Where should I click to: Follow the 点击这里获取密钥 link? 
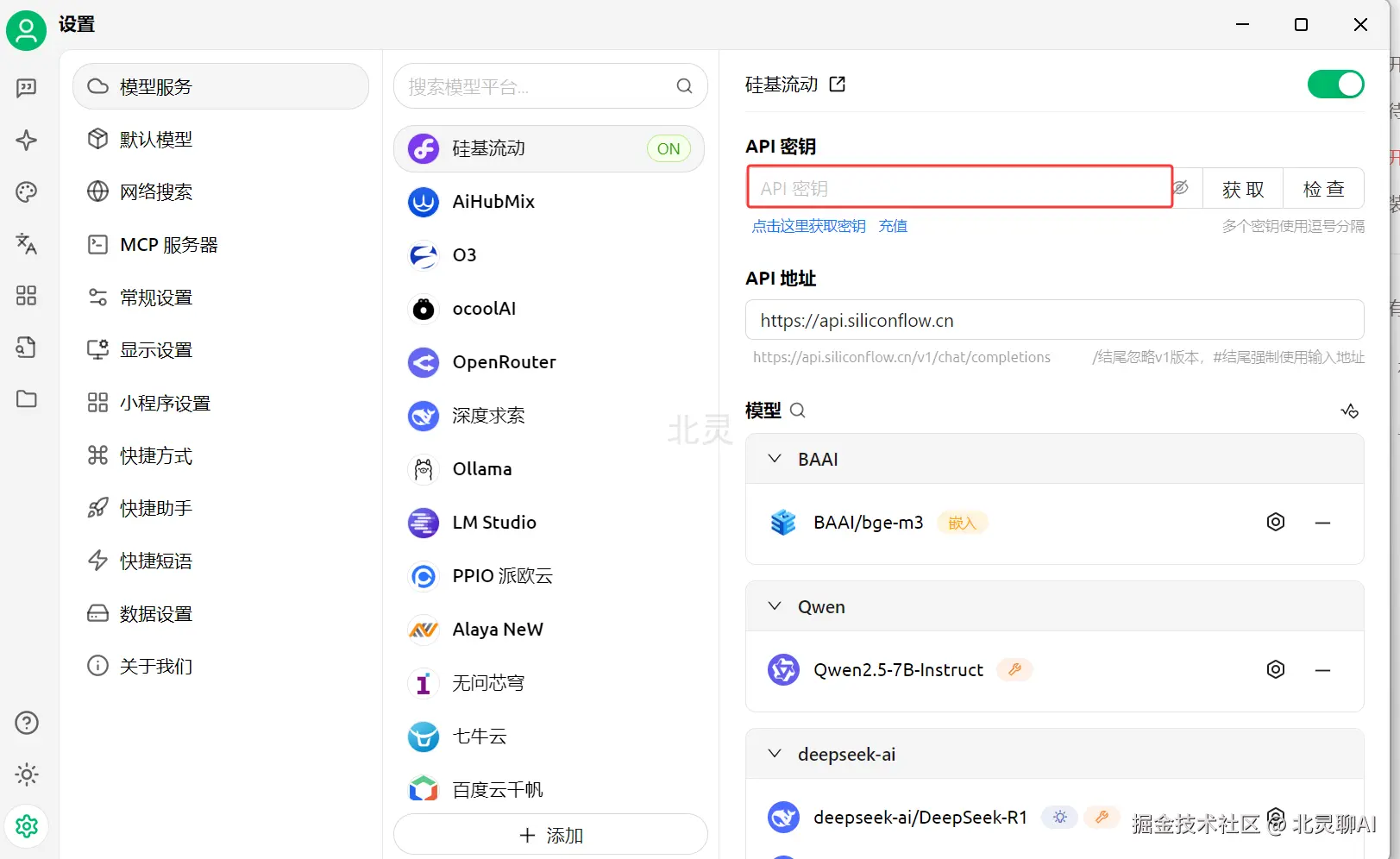[x=808, y=226]
